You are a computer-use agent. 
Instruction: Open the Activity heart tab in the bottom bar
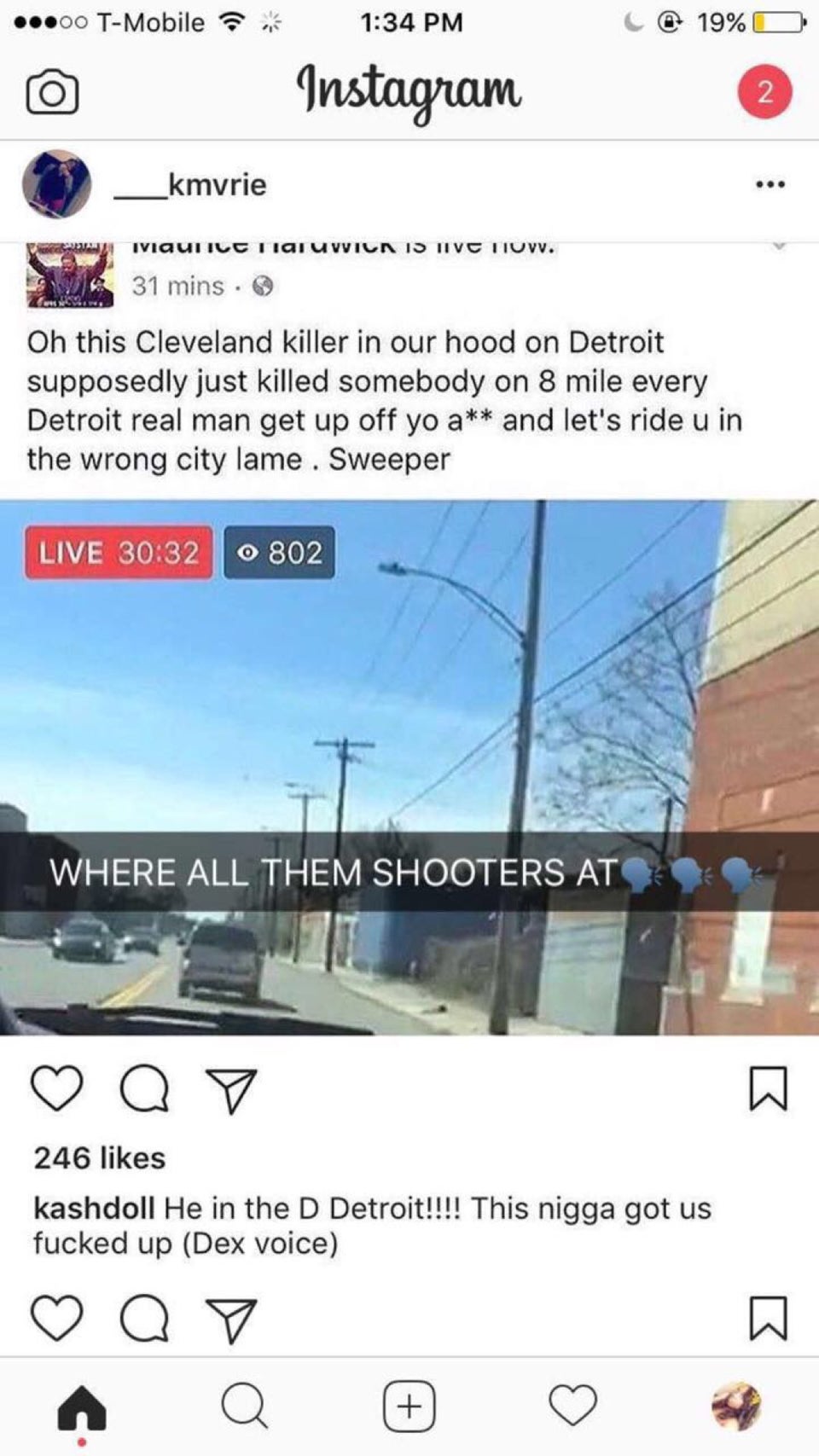[x=572, y=1405]
